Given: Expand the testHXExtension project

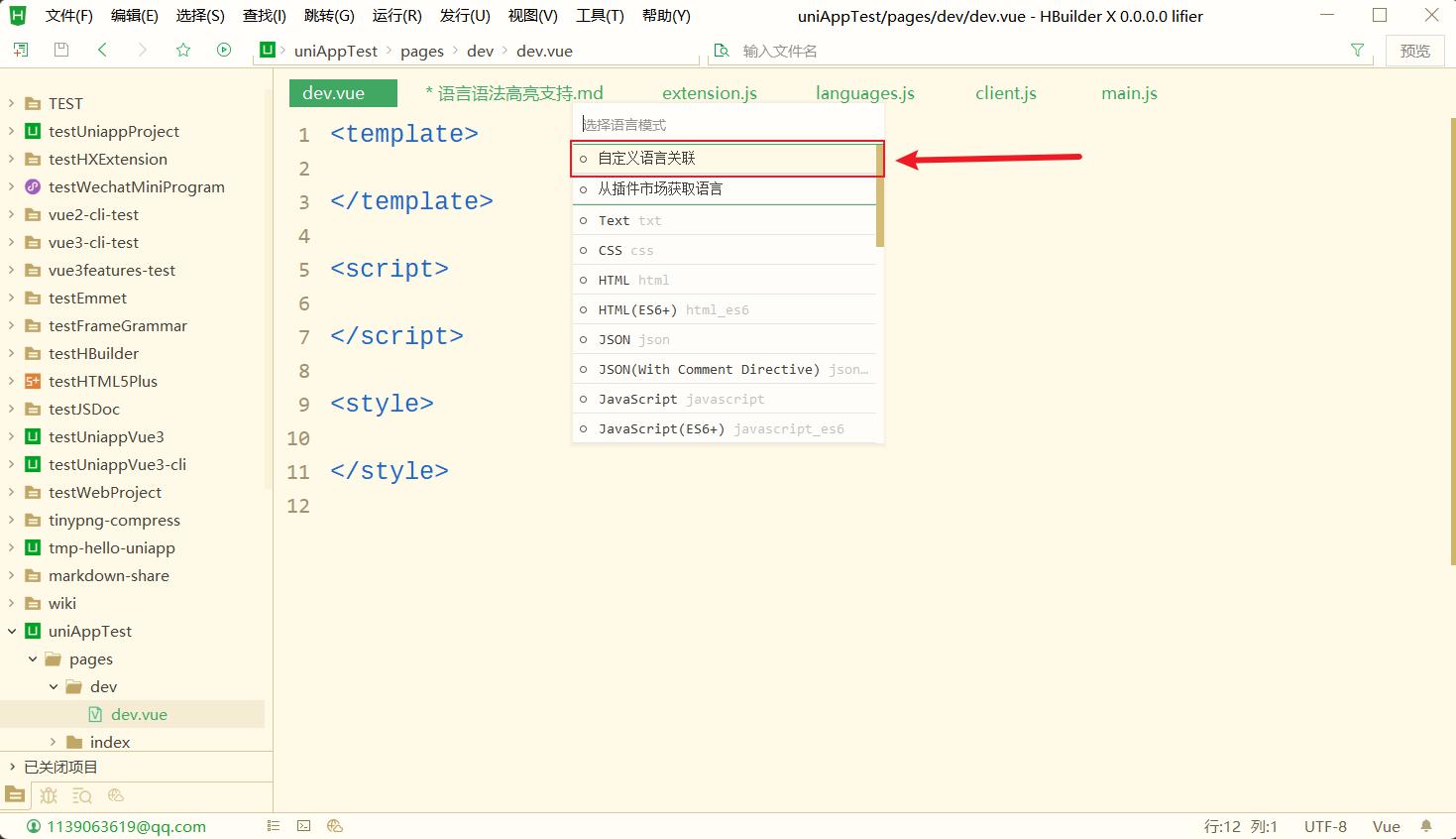Looking at the screenshot, I should tap(12, 159).
